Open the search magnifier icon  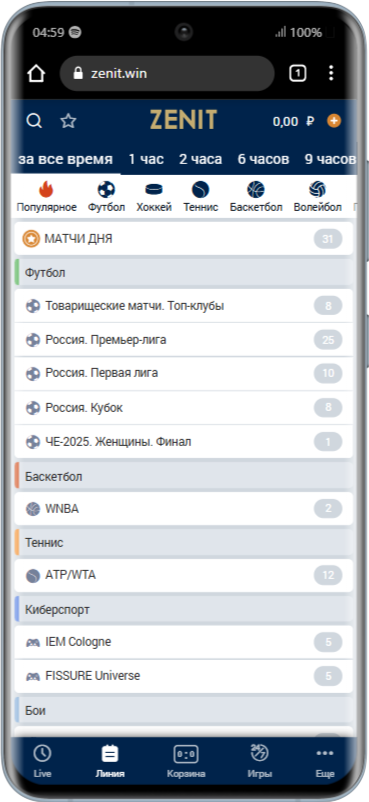pyautogui.click(x=34, y=121)
